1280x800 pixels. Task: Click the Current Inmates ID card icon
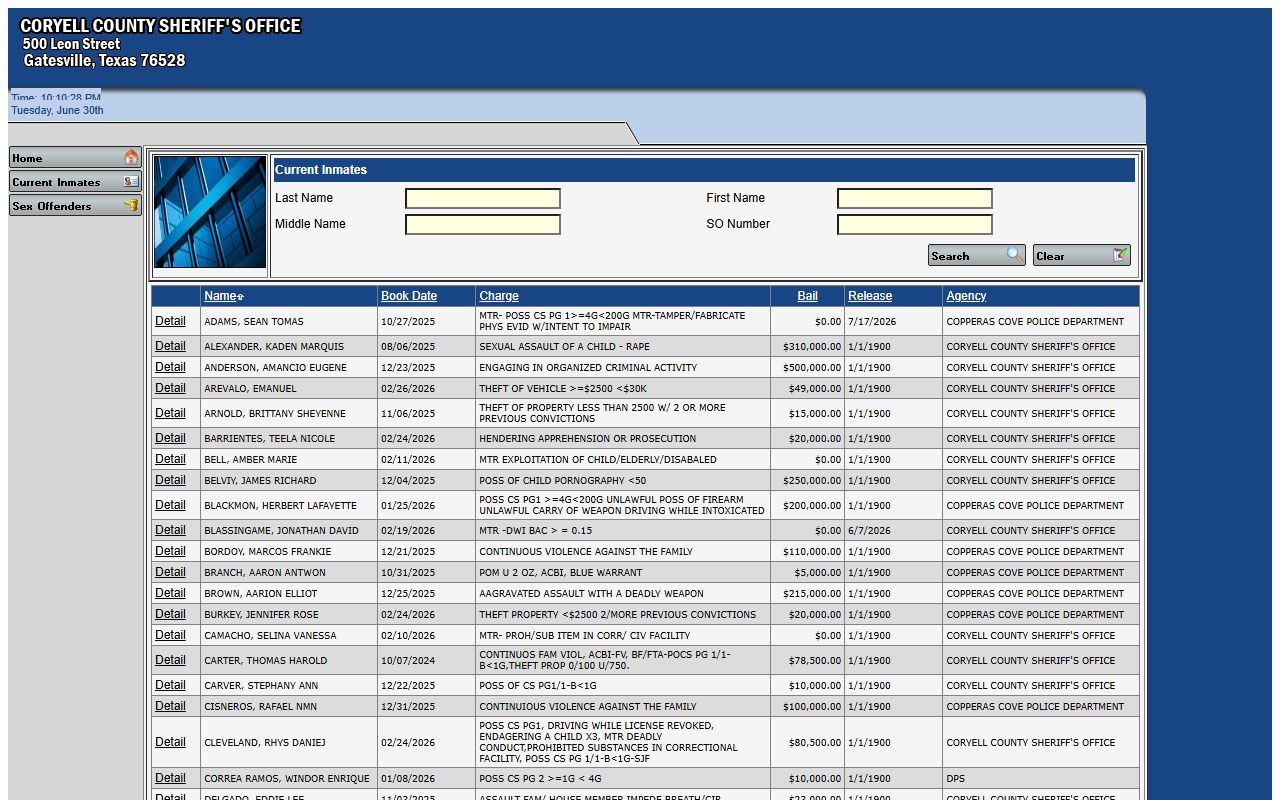131,182
